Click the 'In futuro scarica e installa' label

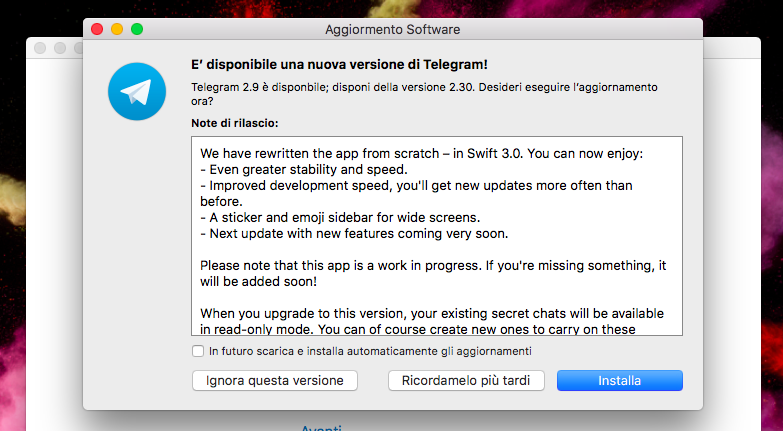click(370, 351)
